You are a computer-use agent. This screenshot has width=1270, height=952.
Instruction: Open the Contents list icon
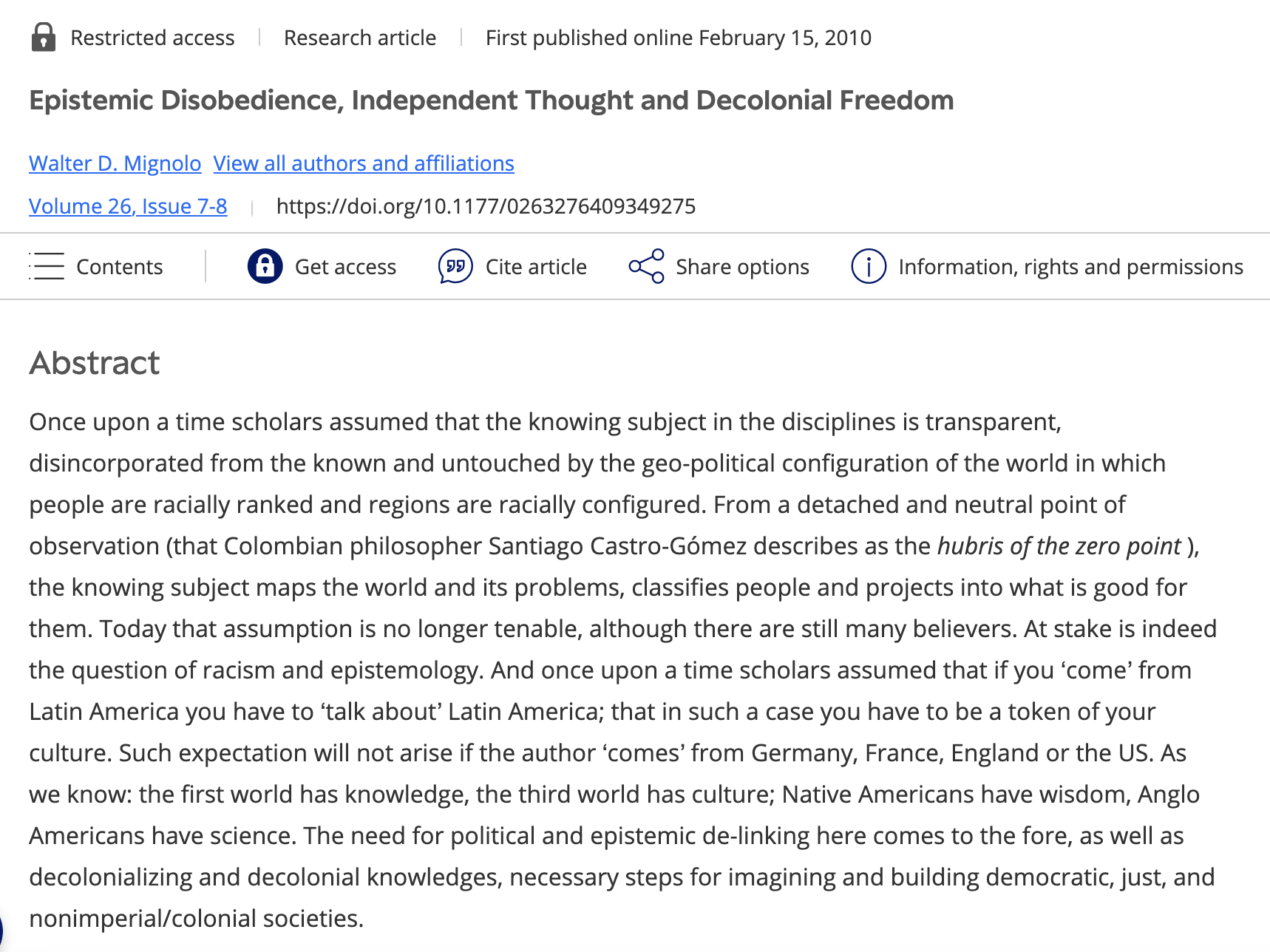[47, 266]
